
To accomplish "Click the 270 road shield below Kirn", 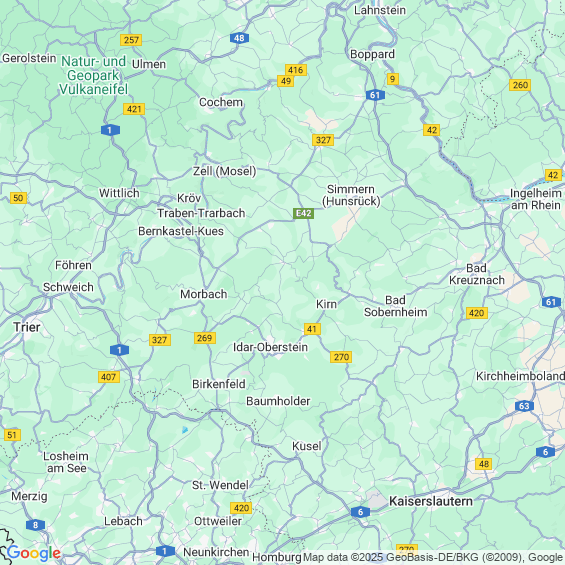I will pos(341,357).
